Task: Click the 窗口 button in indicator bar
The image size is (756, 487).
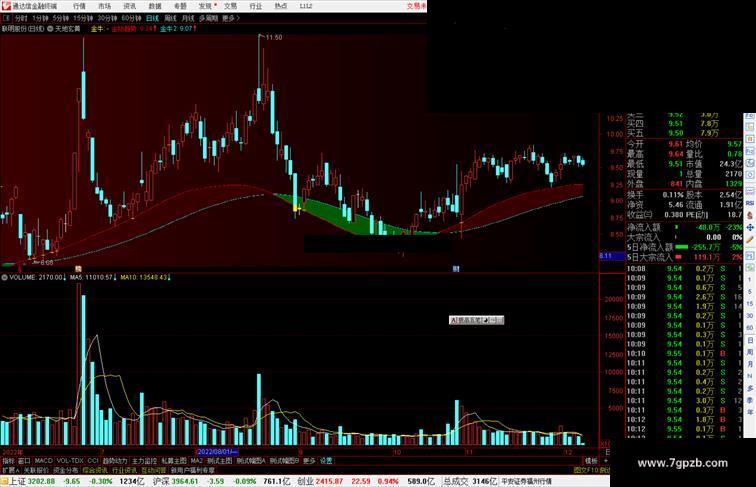Action: (x=24, y=461)
